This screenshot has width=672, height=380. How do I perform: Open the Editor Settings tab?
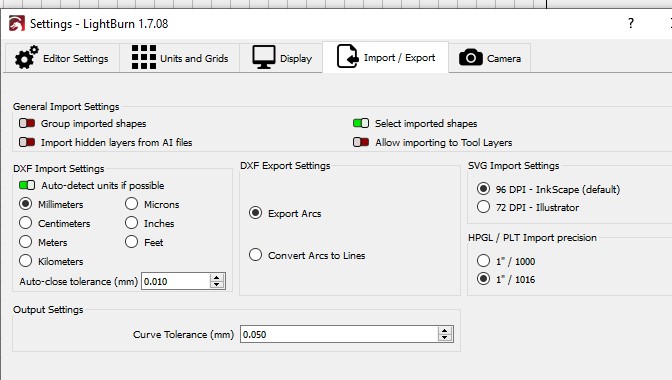[x=62, y=57]
